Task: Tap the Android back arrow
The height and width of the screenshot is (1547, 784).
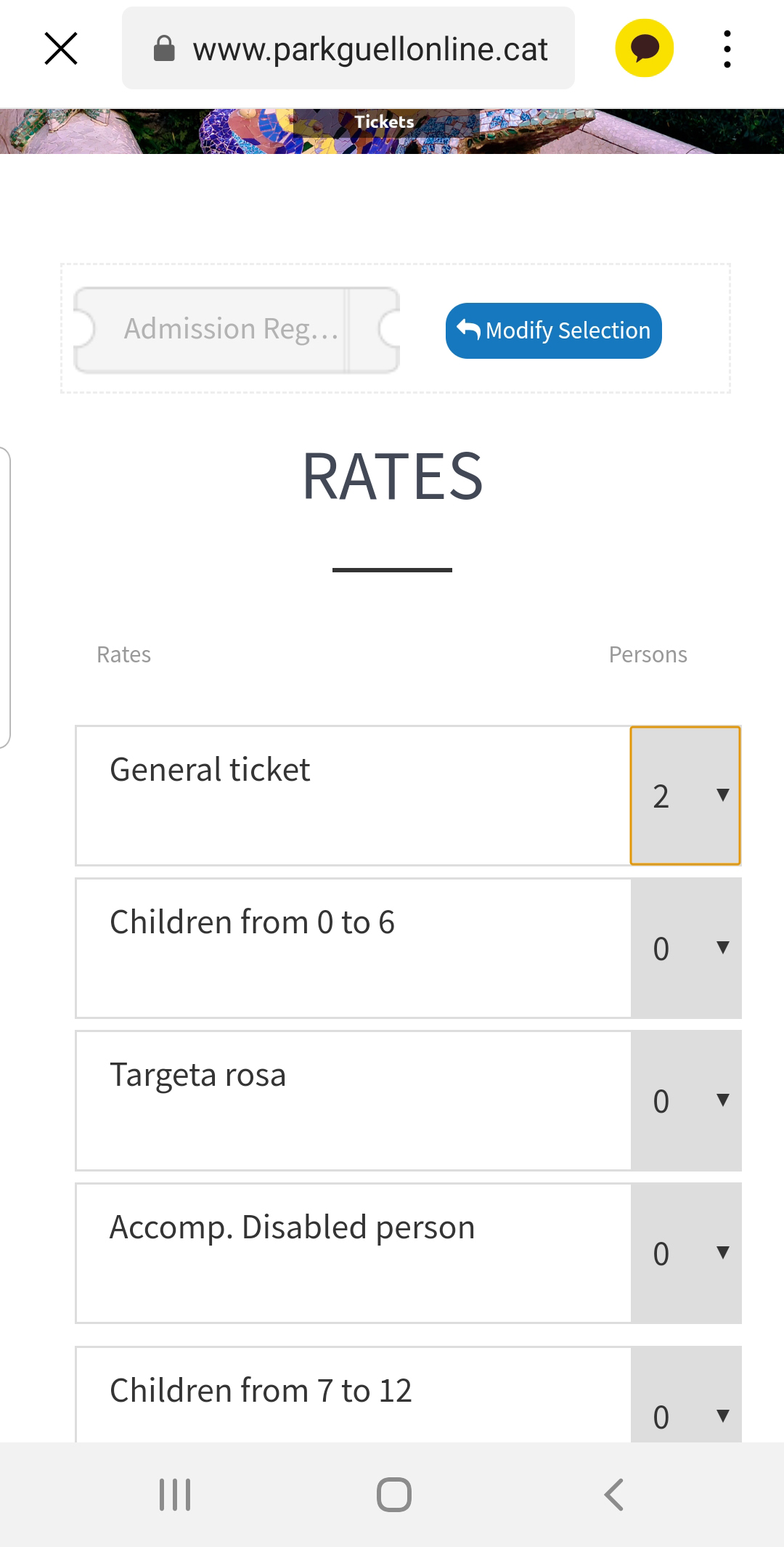Action: pyautogui.click(x=613, y=1495)
